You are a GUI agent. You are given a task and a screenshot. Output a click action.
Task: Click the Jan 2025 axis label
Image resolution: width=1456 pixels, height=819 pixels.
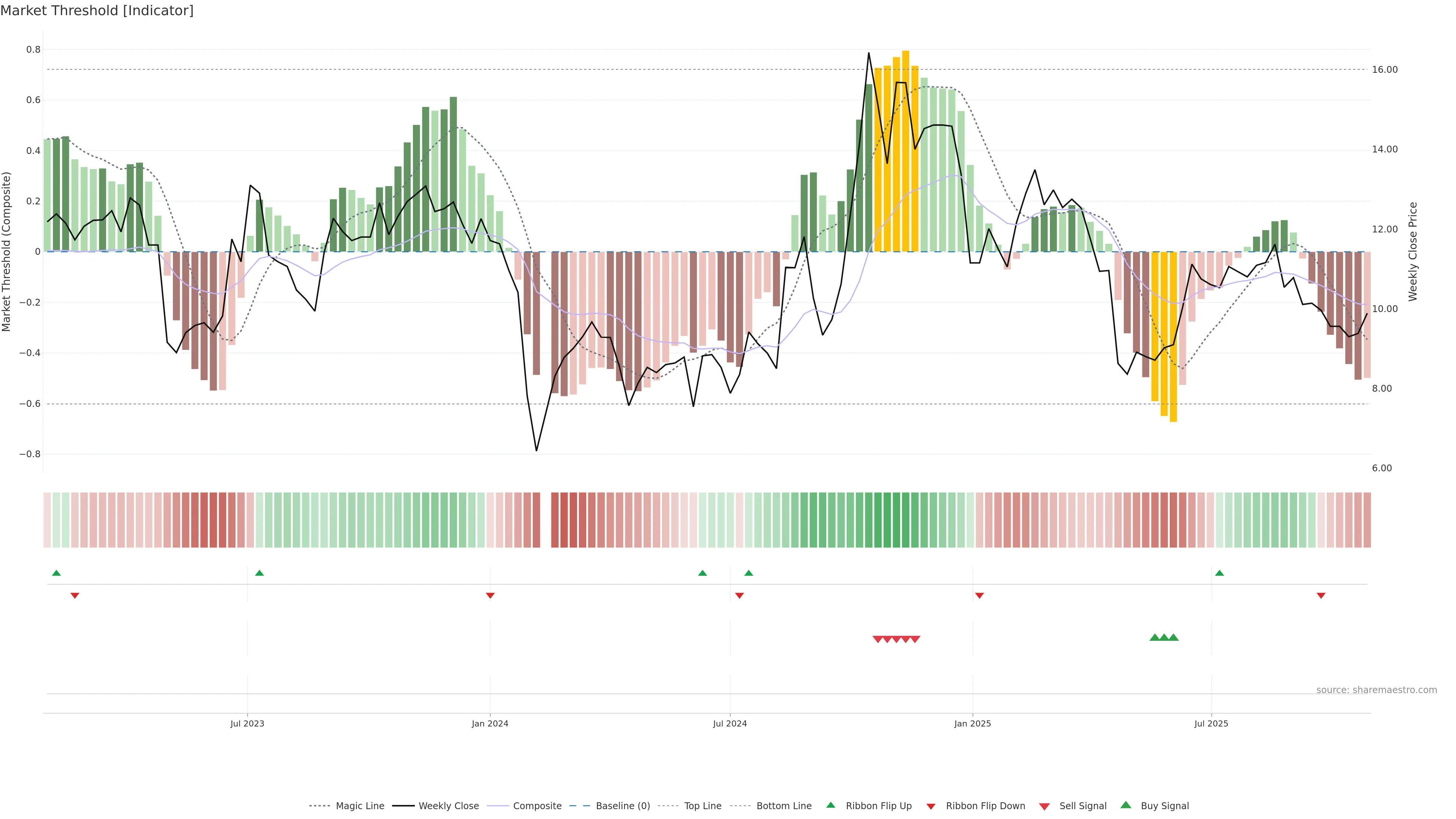972,723
